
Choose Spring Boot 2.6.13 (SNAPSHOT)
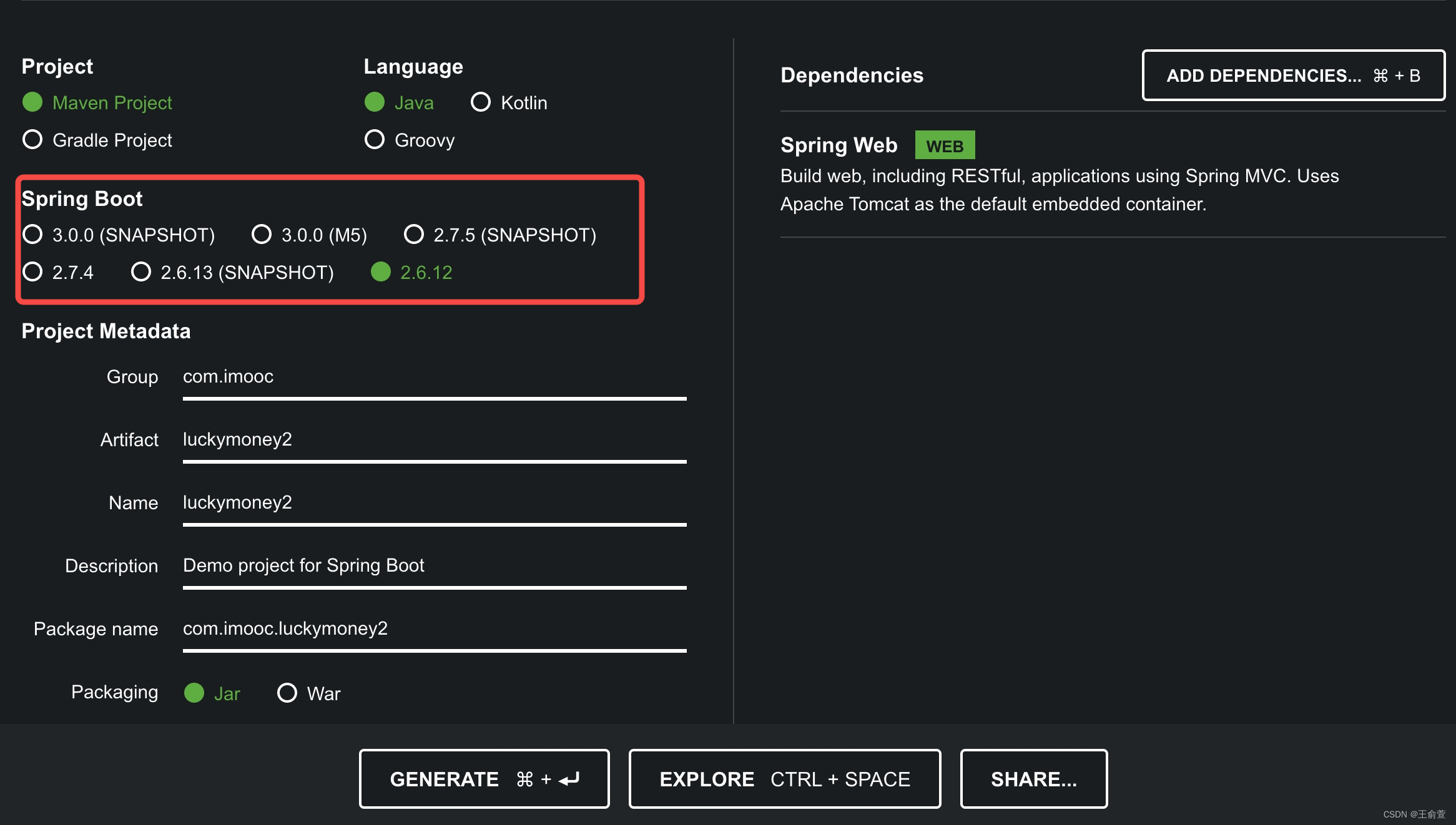[x=141, y=272]
